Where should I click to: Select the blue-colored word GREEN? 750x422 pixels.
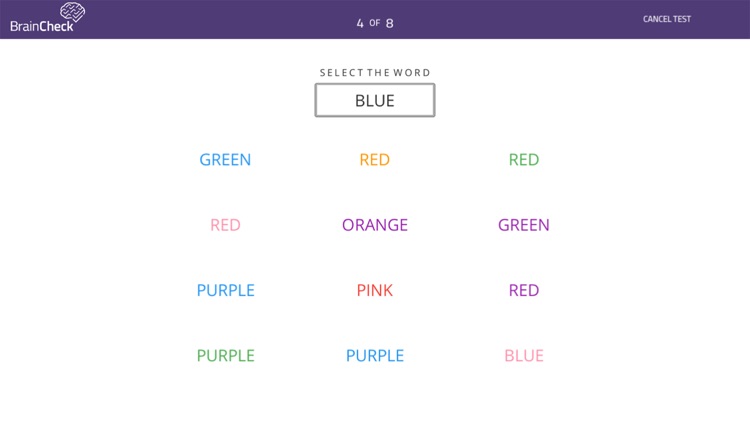225,159
